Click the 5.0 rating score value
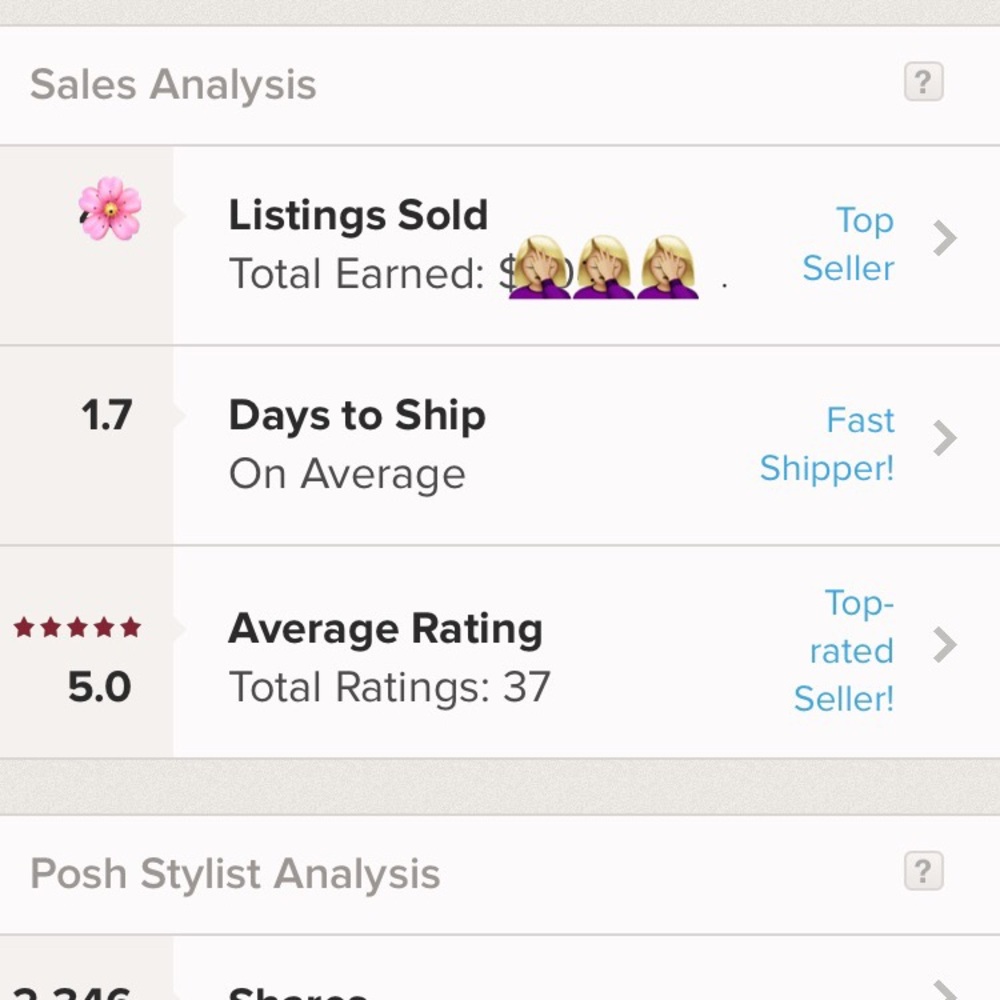1000x1000 pixels. pos(99,687)
